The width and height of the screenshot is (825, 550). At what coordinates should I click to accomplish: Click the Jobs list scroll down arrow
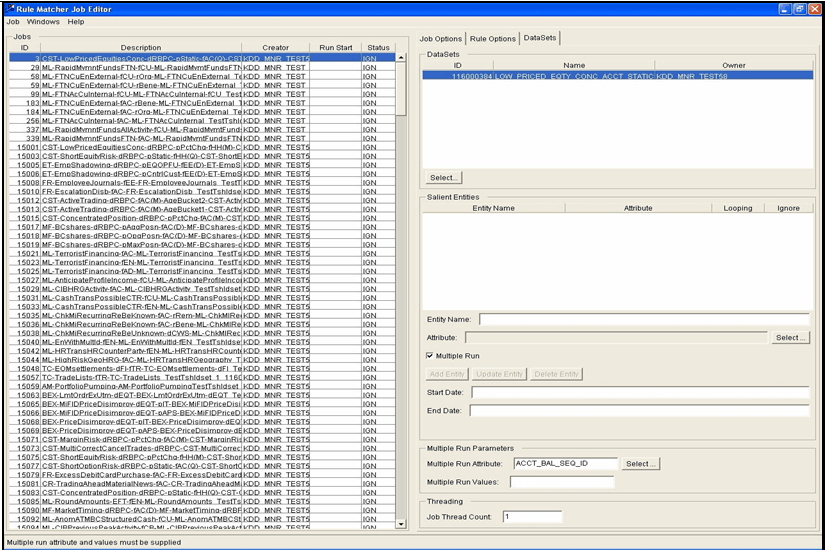click(401, 524)
